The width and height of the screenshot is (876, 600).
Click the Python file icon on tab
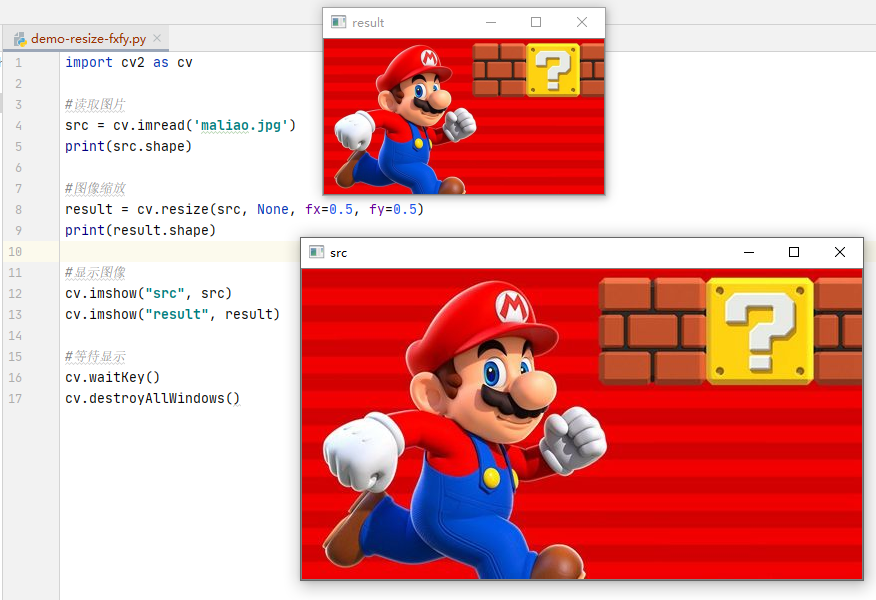[x=20, y=39]
